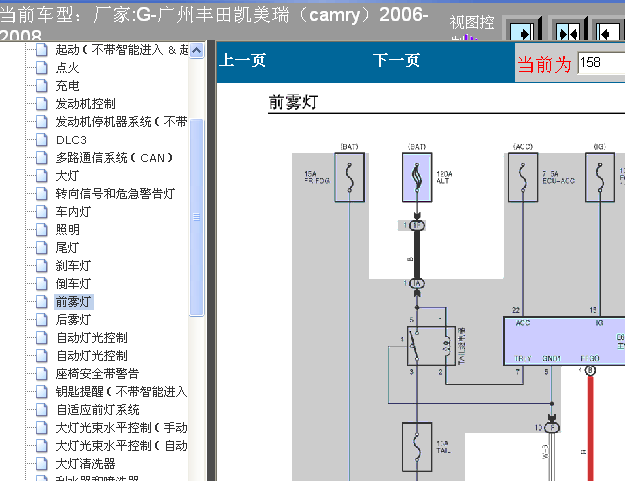Screen dimensions: 625x481
Task: Open 起动(不带智能进入 tree item
Action: pyautogui.click(x=122, y=50)
